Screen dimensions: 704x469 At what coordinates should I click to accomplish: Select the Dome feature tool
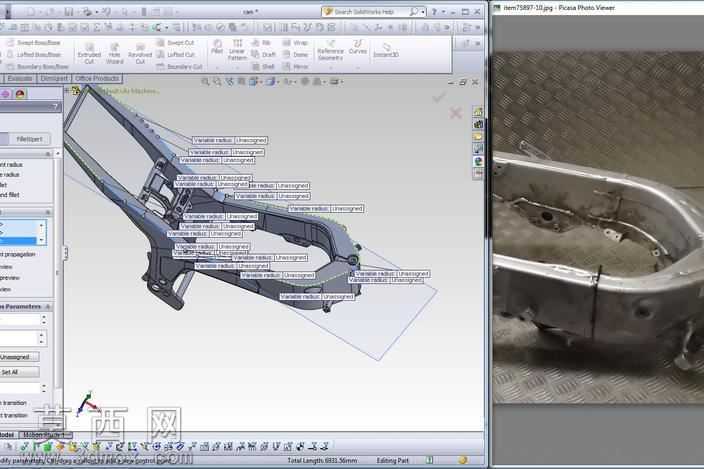pyautogui.click(x=295, y=54)
